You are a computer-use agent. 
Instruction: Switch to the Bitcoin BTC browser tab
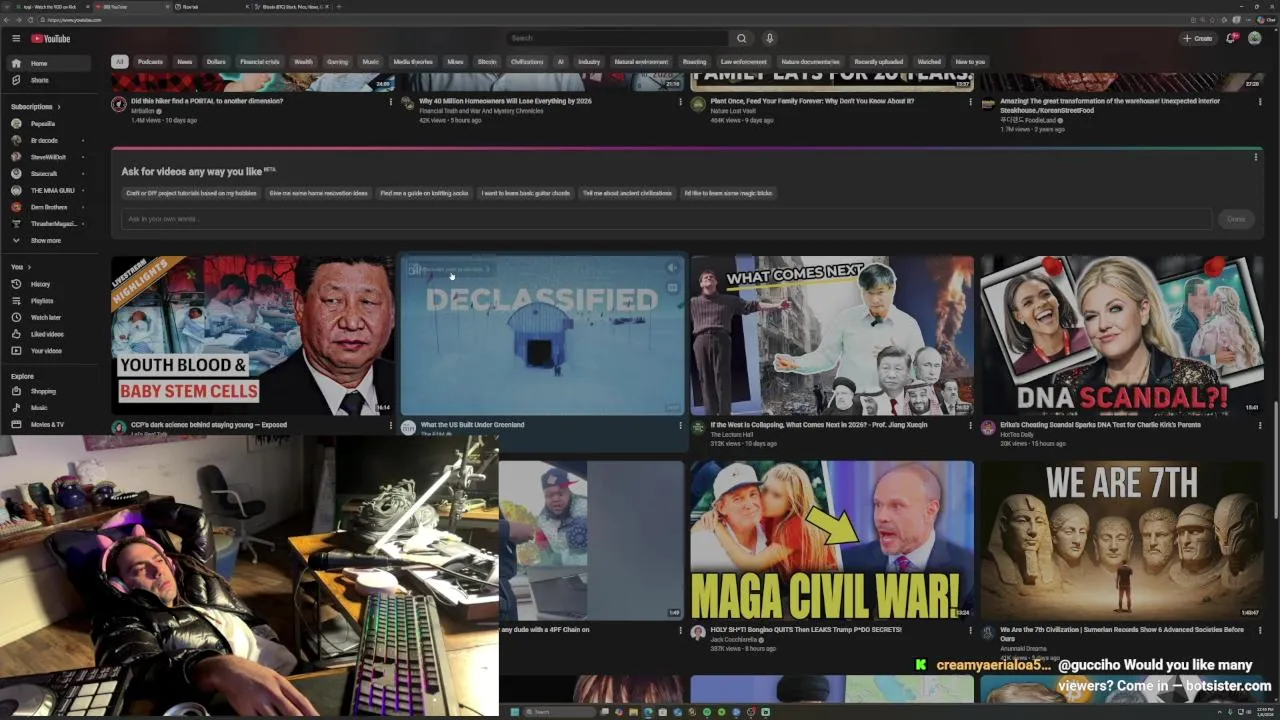tap(292, 6)
